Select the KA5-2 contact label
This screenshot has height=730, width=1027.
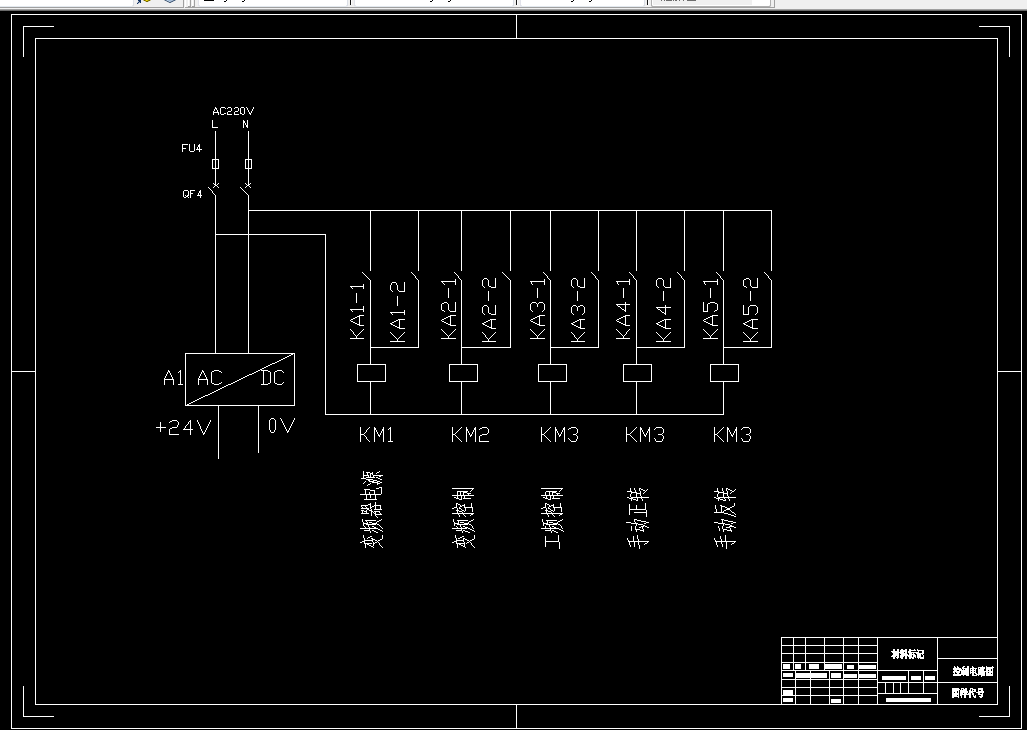[751, 310]
